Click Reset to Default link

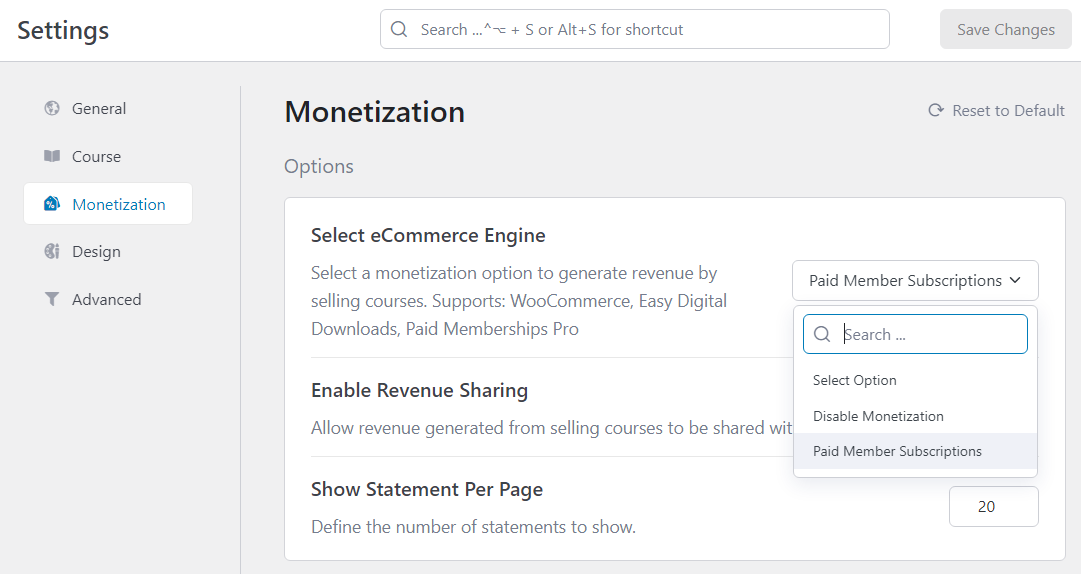996,110
